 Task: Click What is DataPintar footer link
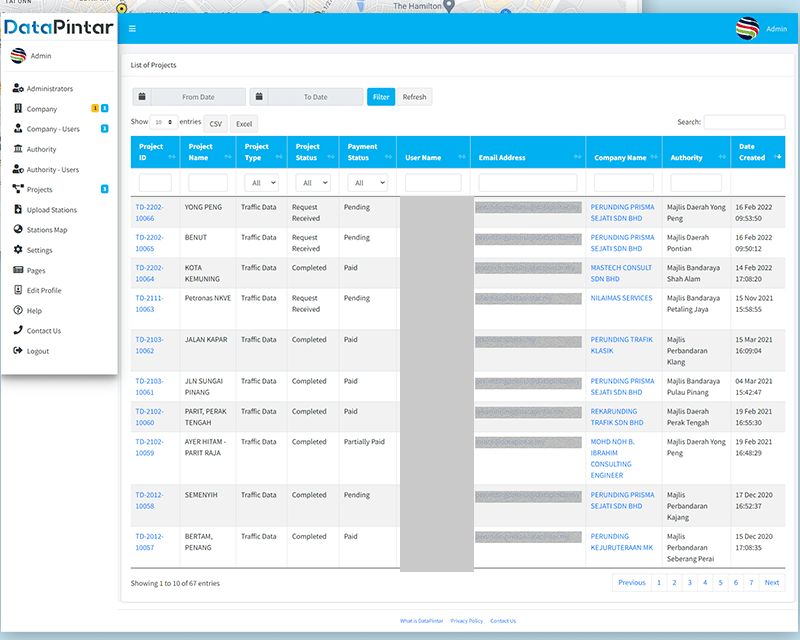point(421,621)
